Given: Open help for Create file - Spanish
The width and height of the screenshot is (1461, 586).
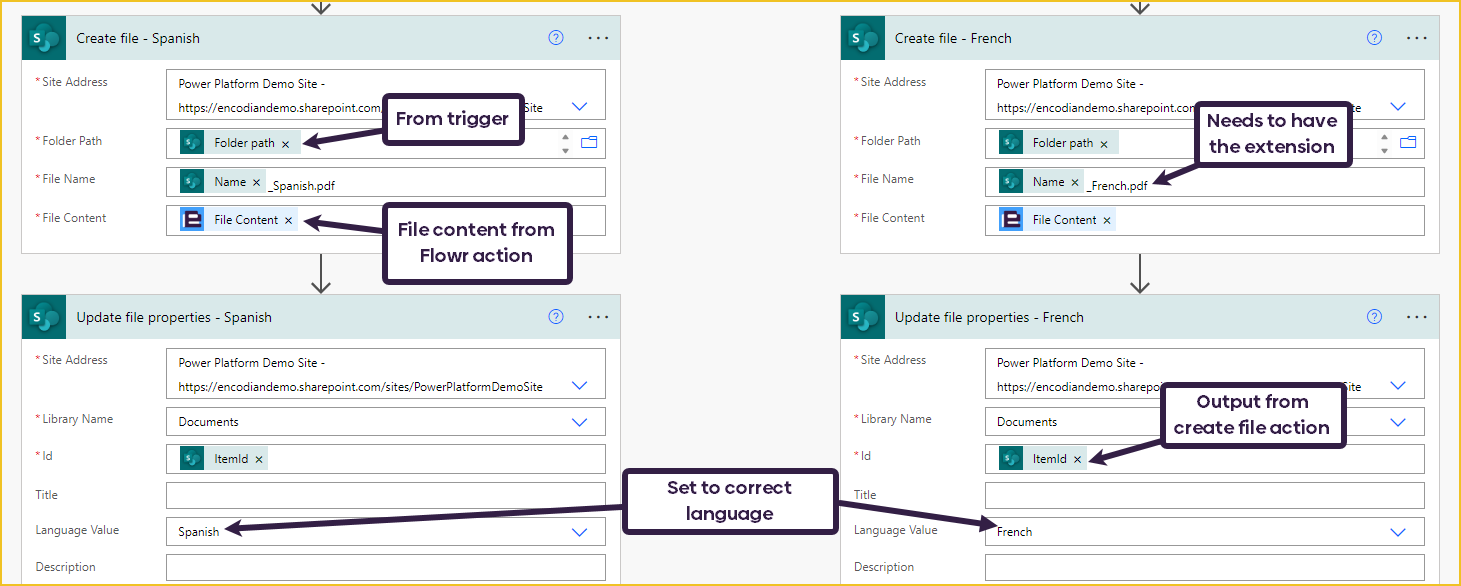Looking at the screenshot, I should pyautogui.click(x=556, y=38).
